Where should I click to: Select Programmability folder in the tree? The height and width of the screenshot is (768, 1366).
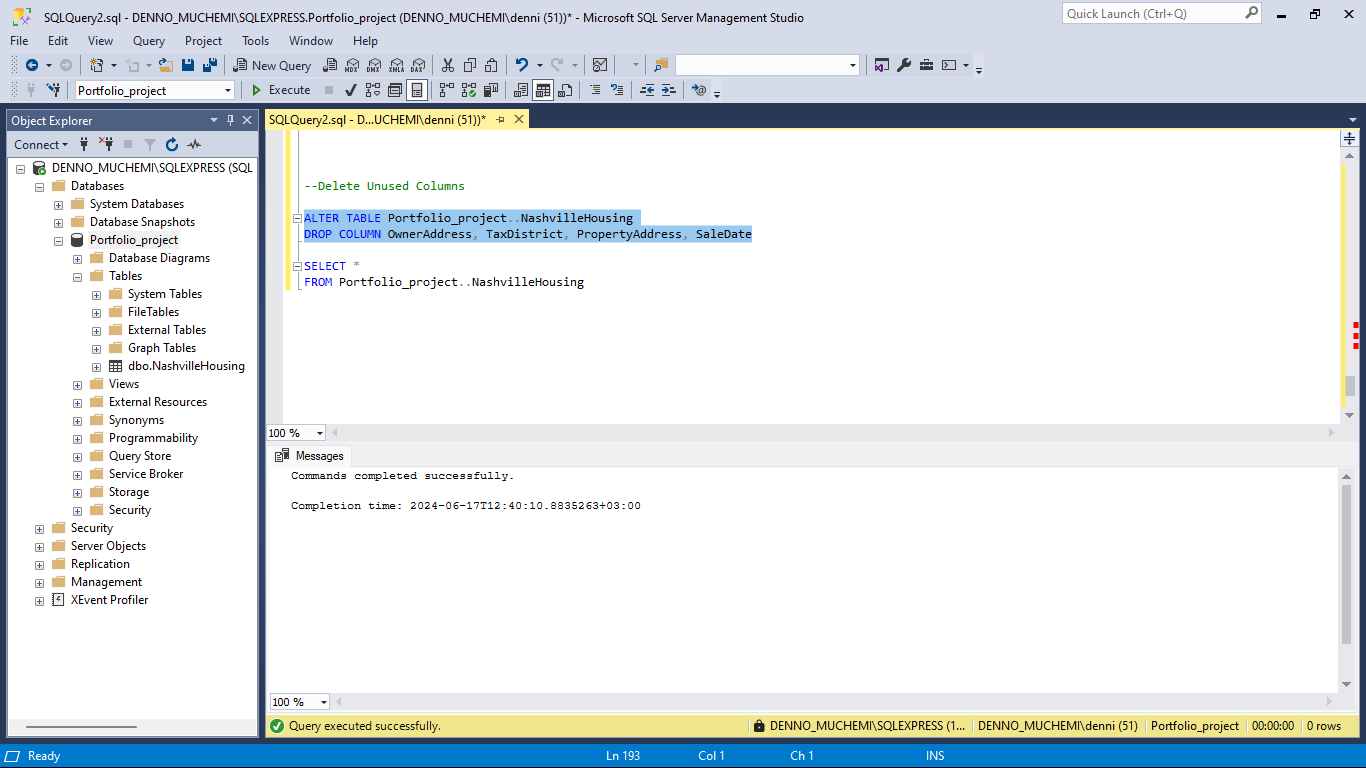coord(153,438)
